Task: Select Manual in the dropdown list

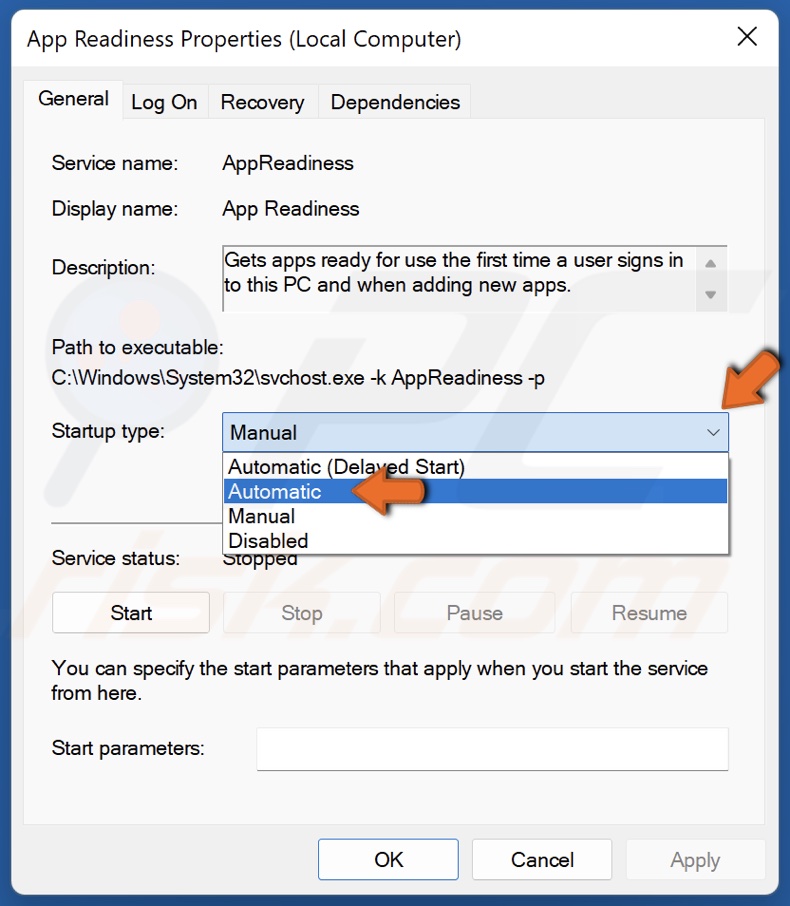Action: click(261, 516)
